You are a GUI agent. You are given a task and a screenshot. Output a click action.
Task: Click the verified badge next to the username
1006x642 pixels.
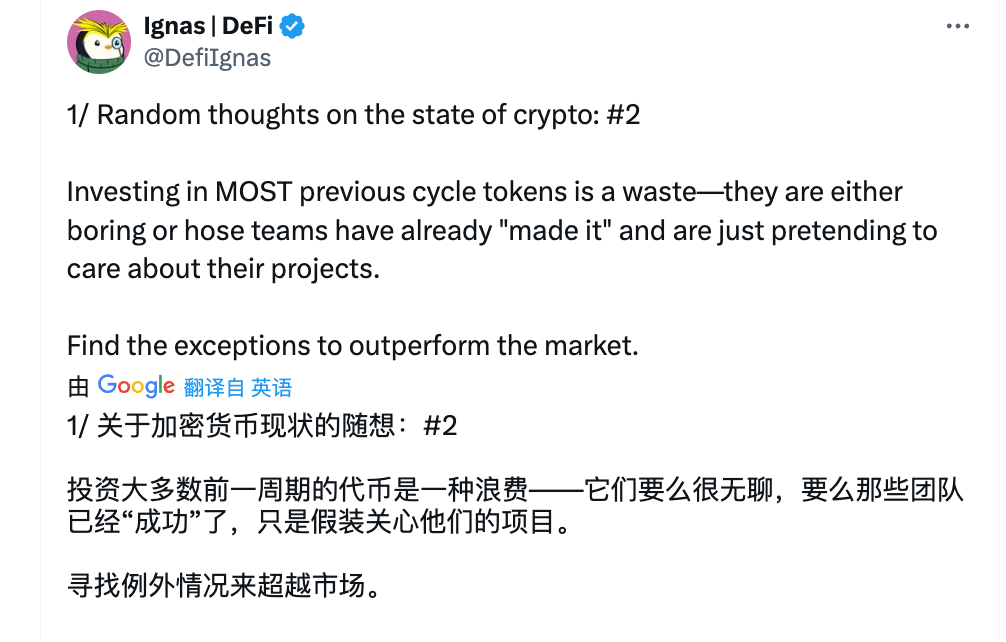tap(289, 26)
